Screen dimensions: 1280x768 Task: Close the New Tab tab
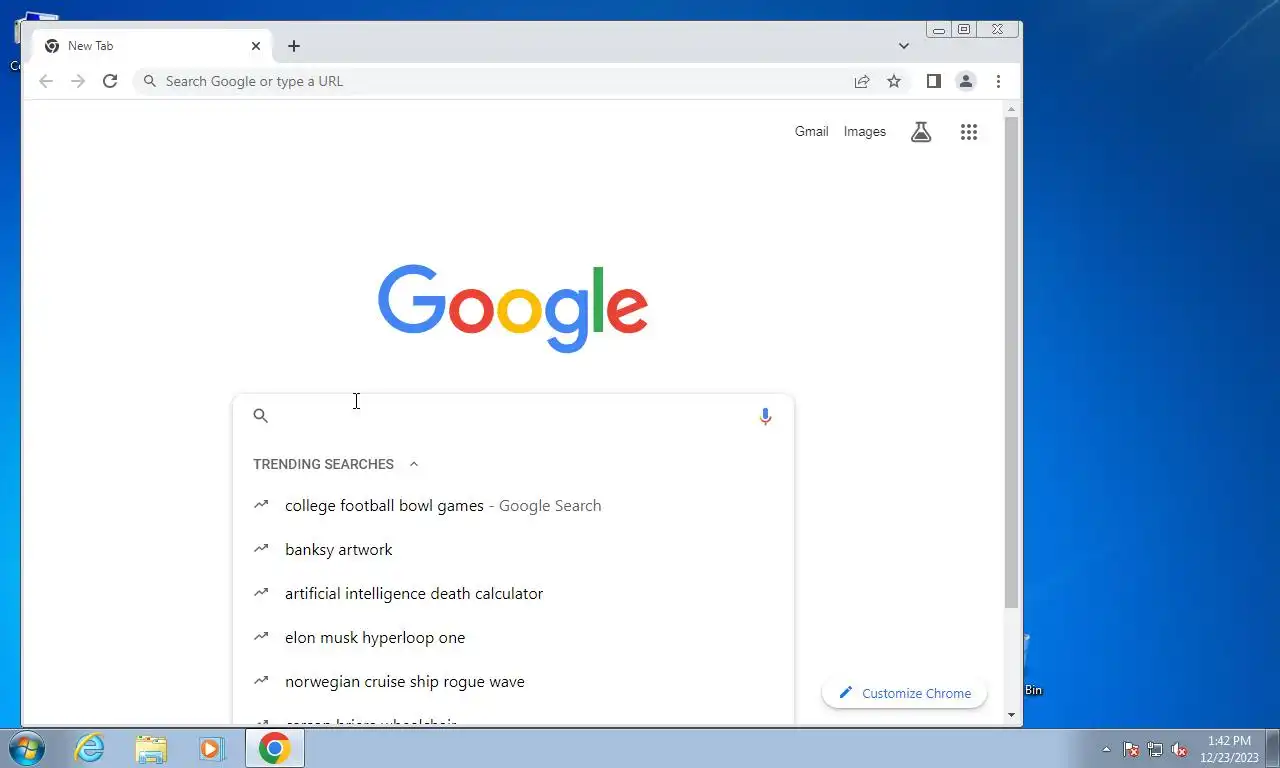[255, 46]
